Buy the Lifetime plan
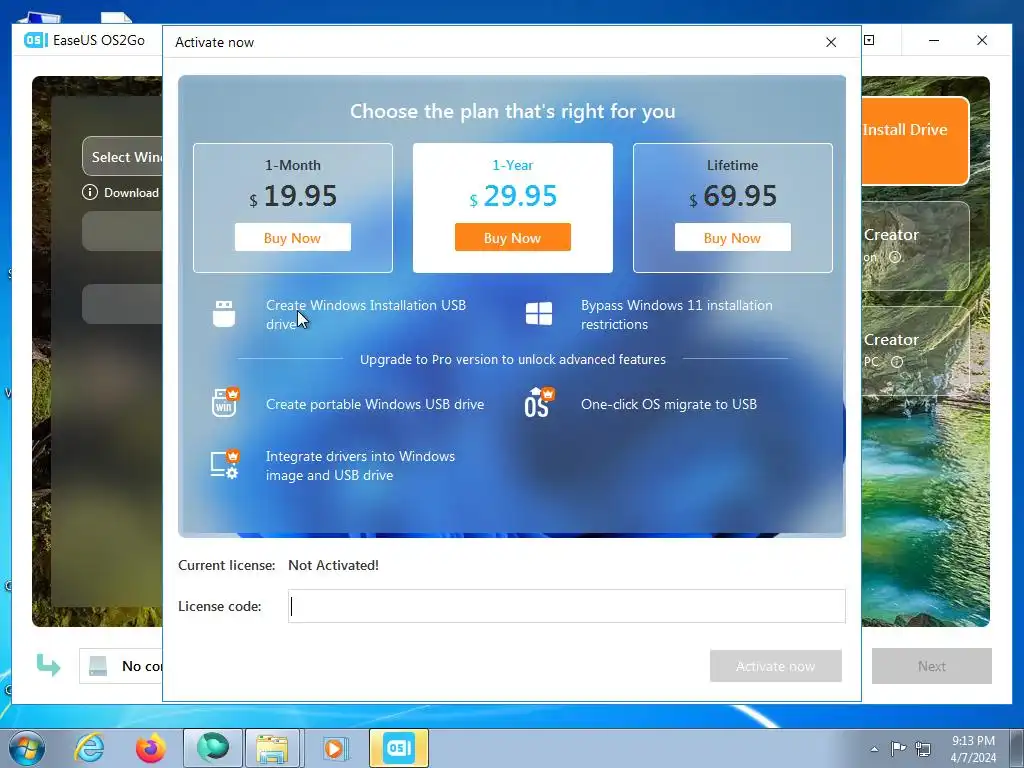 point(732,238)
